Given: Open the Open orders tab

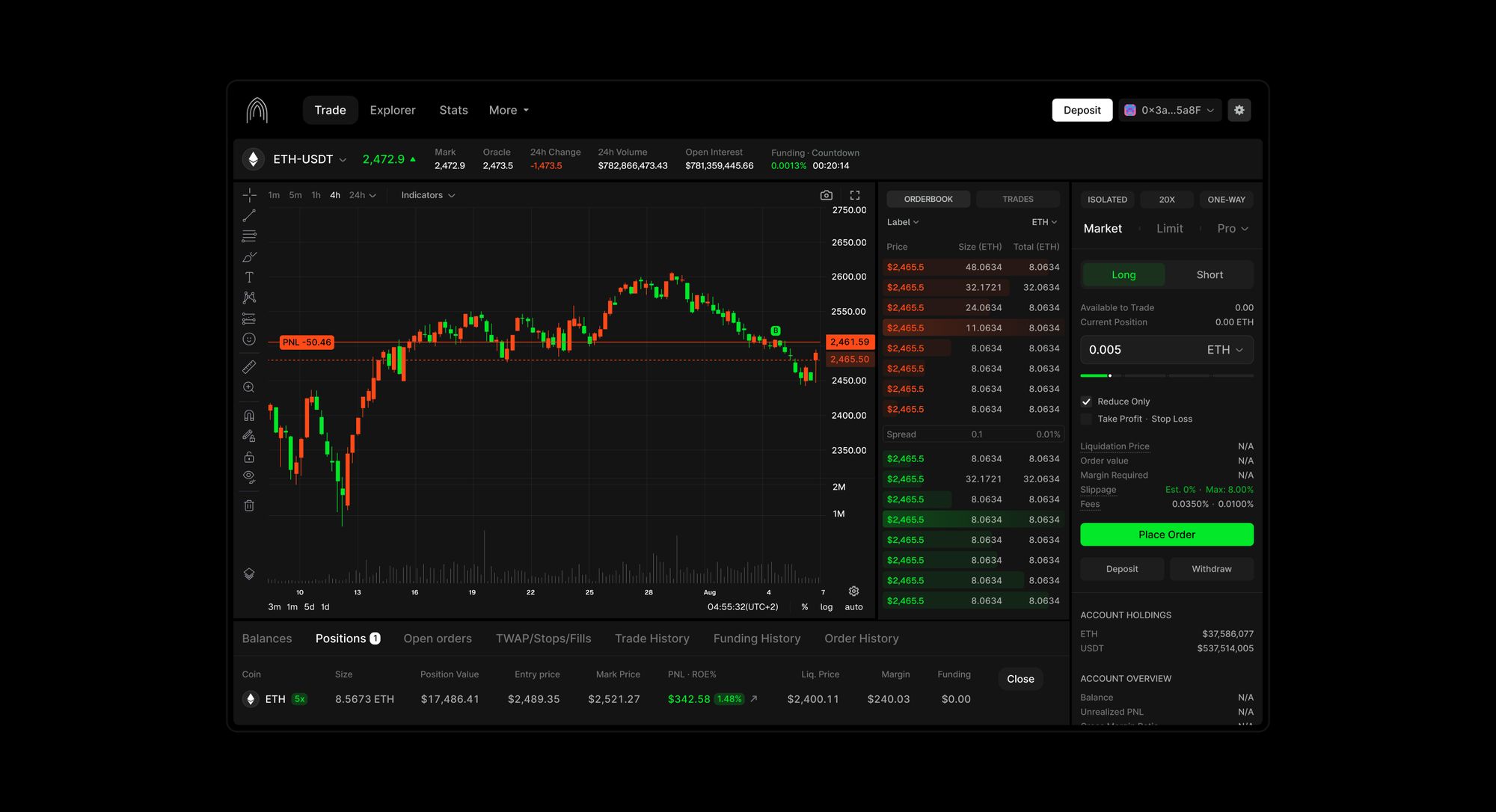Looking at the screenshot, I should pyautogui.click(x=438, y=639).
